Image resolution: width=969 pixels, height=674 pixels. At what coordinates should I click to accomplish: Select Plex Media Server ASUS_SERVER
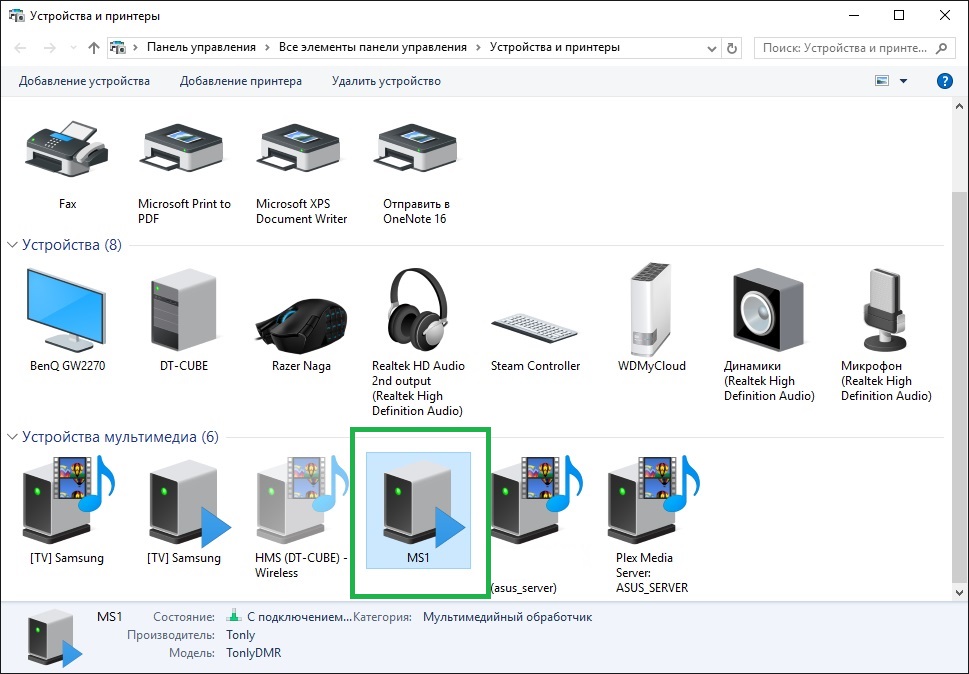(653, 500)
